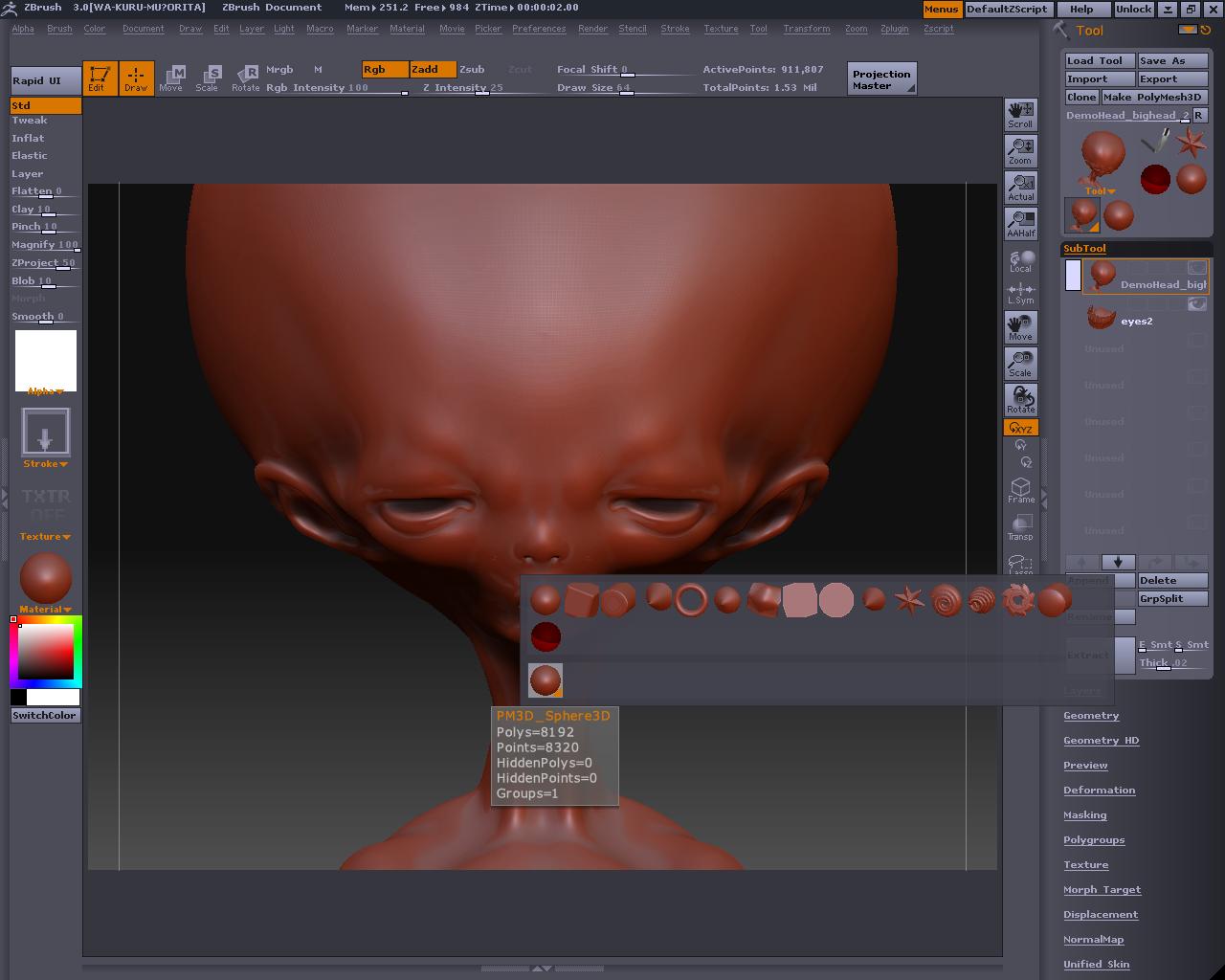Click the Load Tool button
The height and width of the screenshot is (980, 1225).
(1099, 60)
